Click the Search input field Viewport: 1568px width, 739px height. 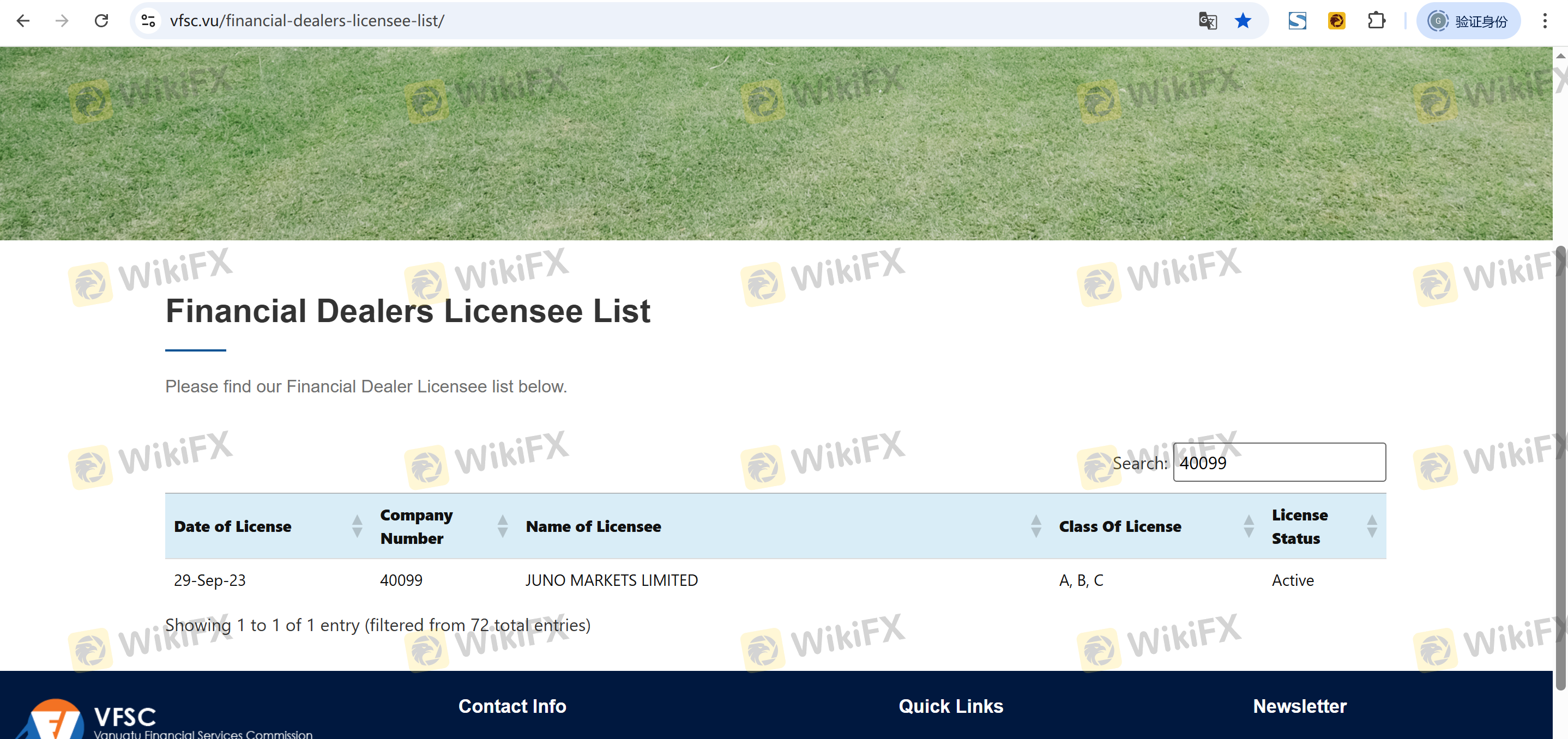1279,462
